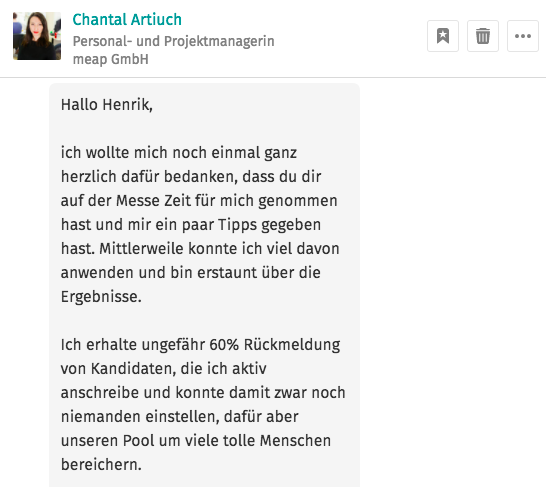Click the 60% figure in the message
Image resolution: width=546 pixels, height=487 pixels.
[224, 345]
